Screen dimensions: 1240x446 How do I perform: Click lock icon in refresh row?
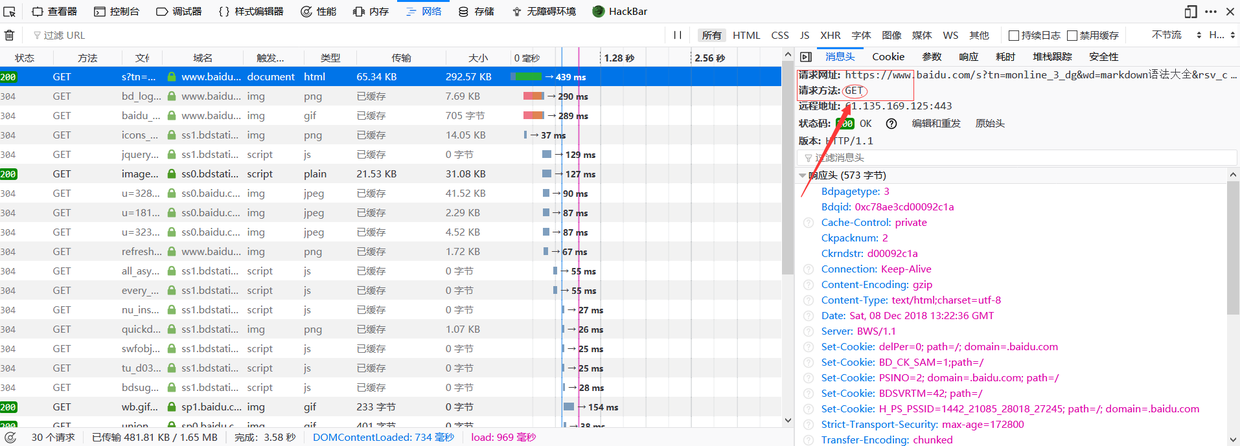coord(172,251)
